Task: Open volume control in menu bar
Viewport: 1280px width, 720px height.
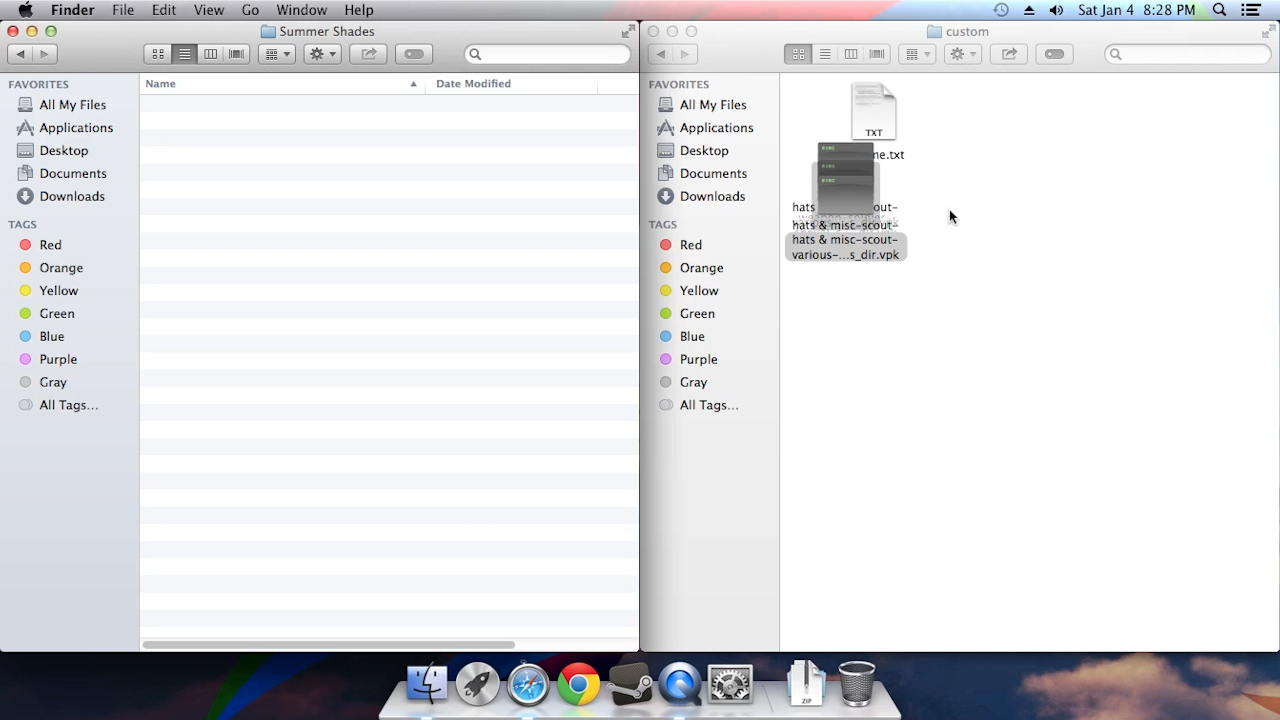Action: 1056,10
